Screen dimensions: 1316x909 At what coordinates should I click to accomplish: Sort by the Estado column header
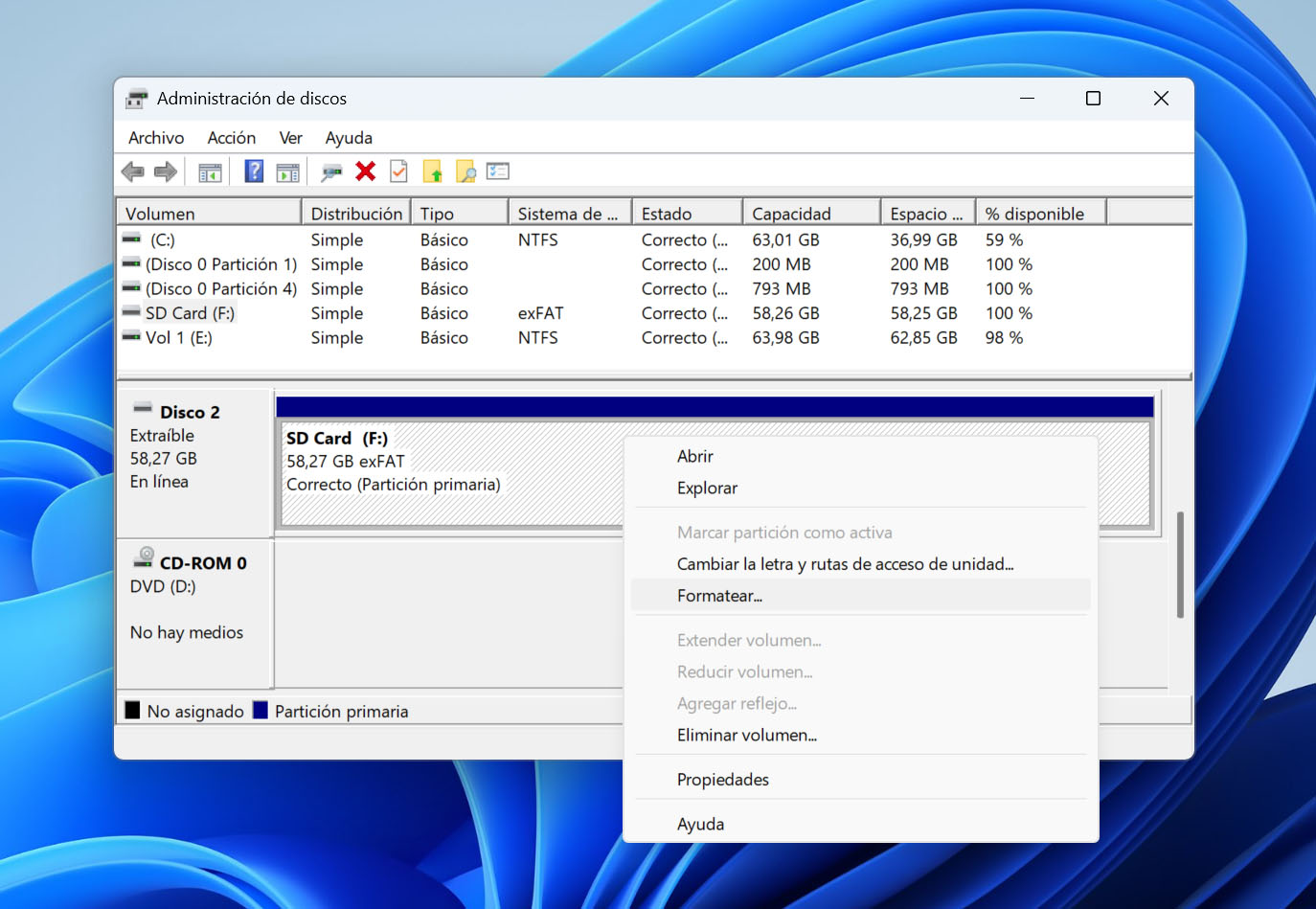pos(688,213)
